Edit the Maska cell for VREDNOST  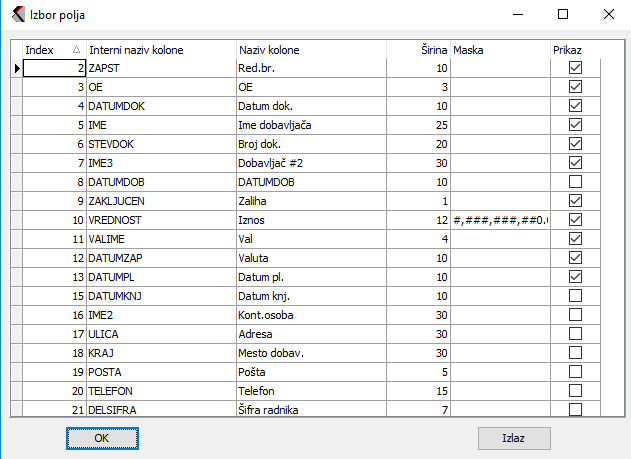tap(500, 220)
